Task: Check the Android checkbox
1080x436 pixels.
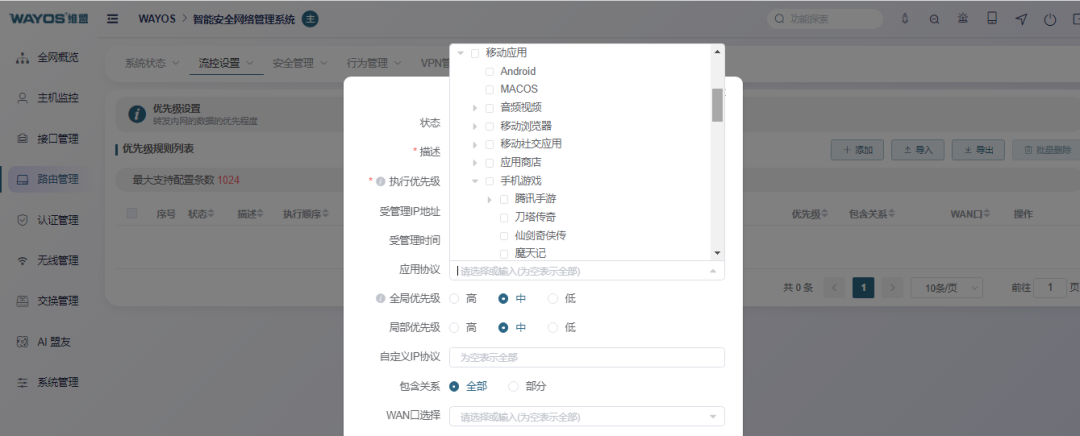Action: 489,71
